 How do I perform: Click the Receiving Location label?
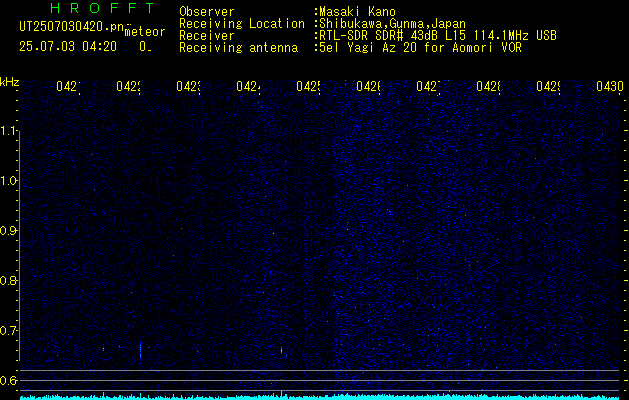242,24
